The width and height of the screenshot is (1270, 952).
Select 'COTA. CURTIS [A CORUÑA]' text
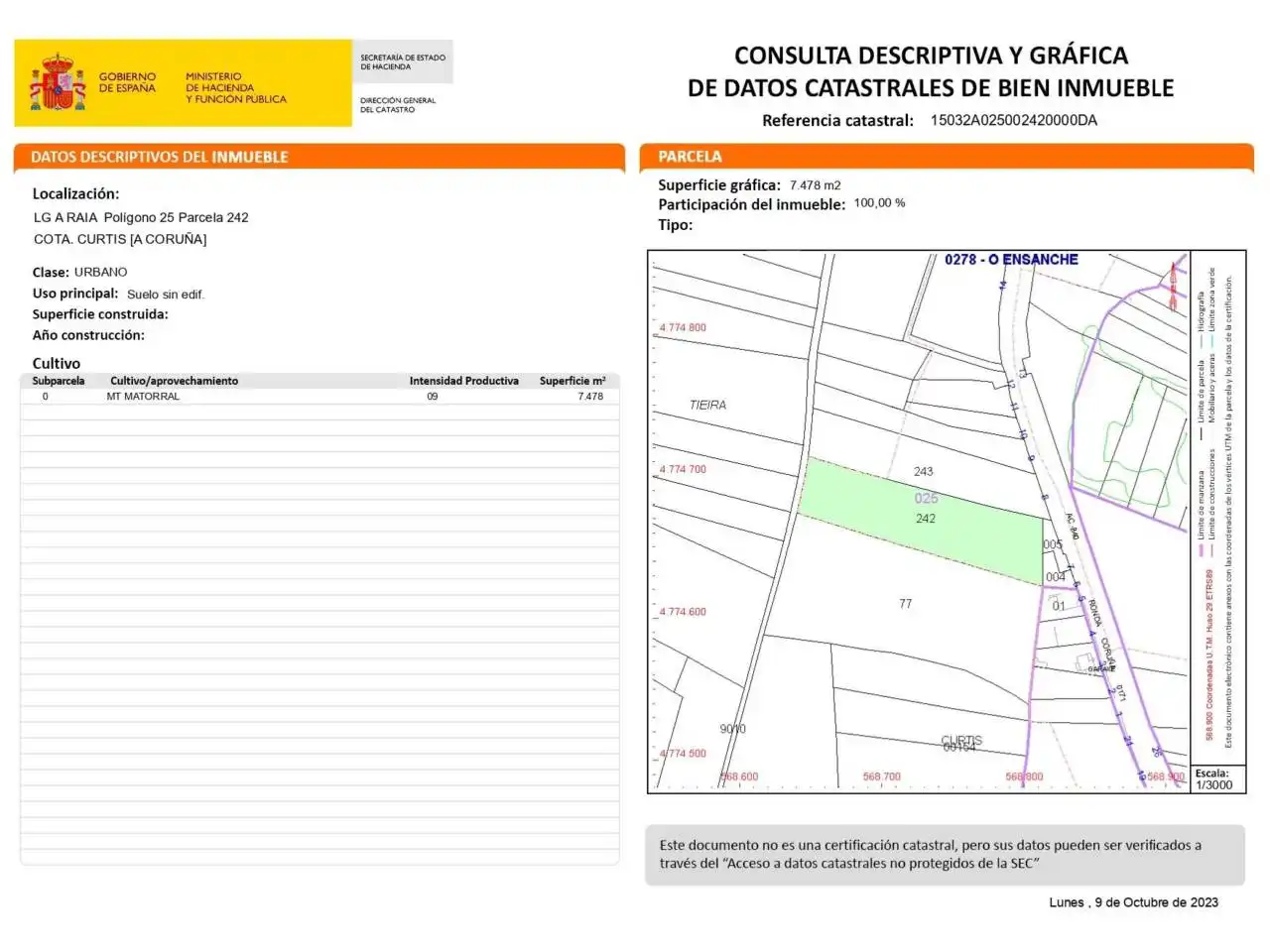coord(120,239)
